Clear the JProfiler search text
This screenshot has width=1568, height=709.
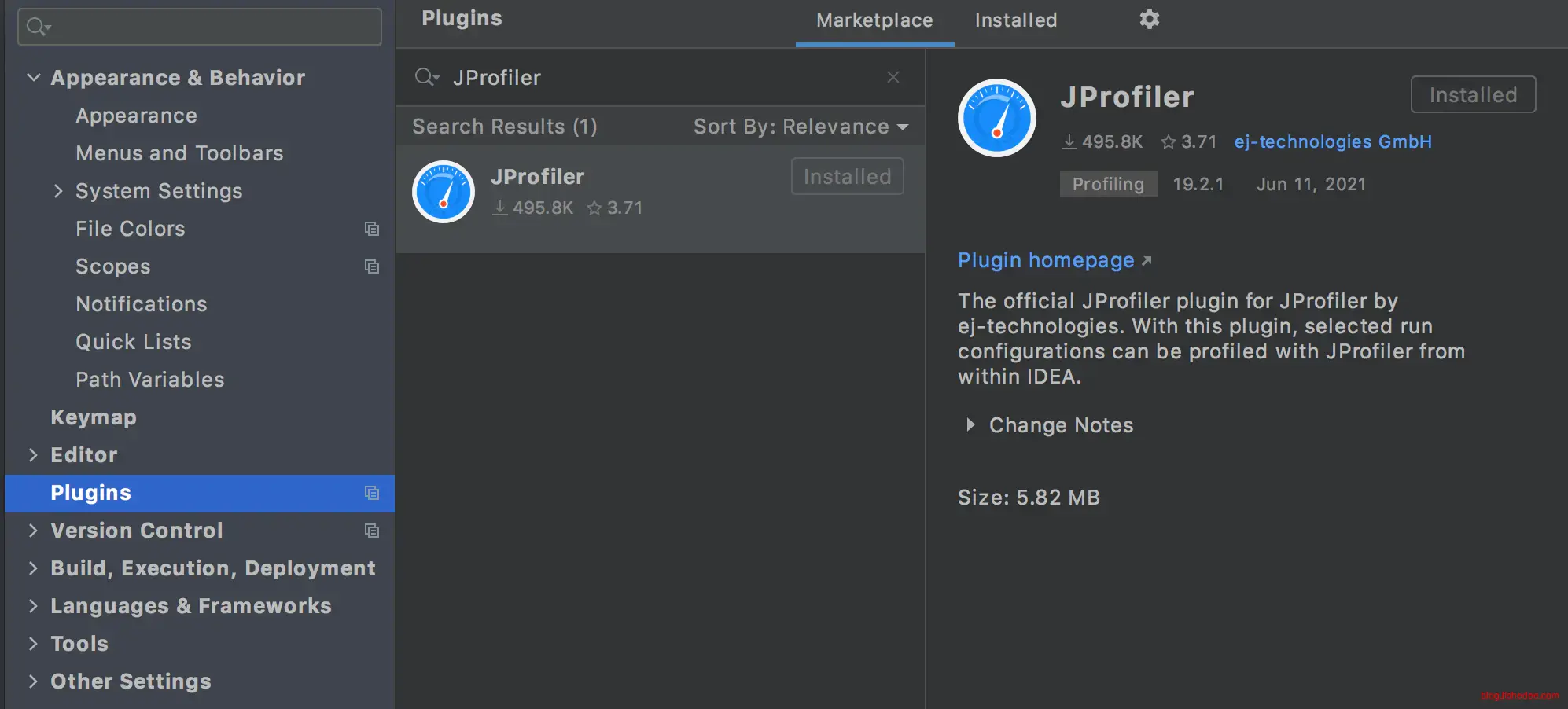coord(893,77)
